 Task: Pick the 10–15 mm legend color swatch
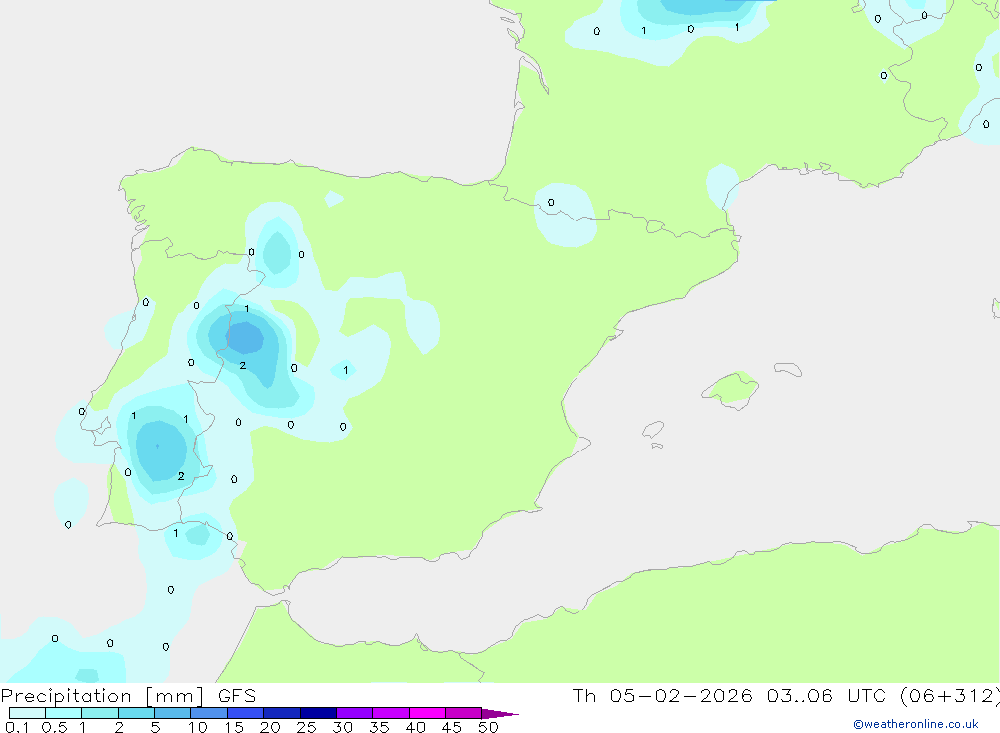point(209,713)
